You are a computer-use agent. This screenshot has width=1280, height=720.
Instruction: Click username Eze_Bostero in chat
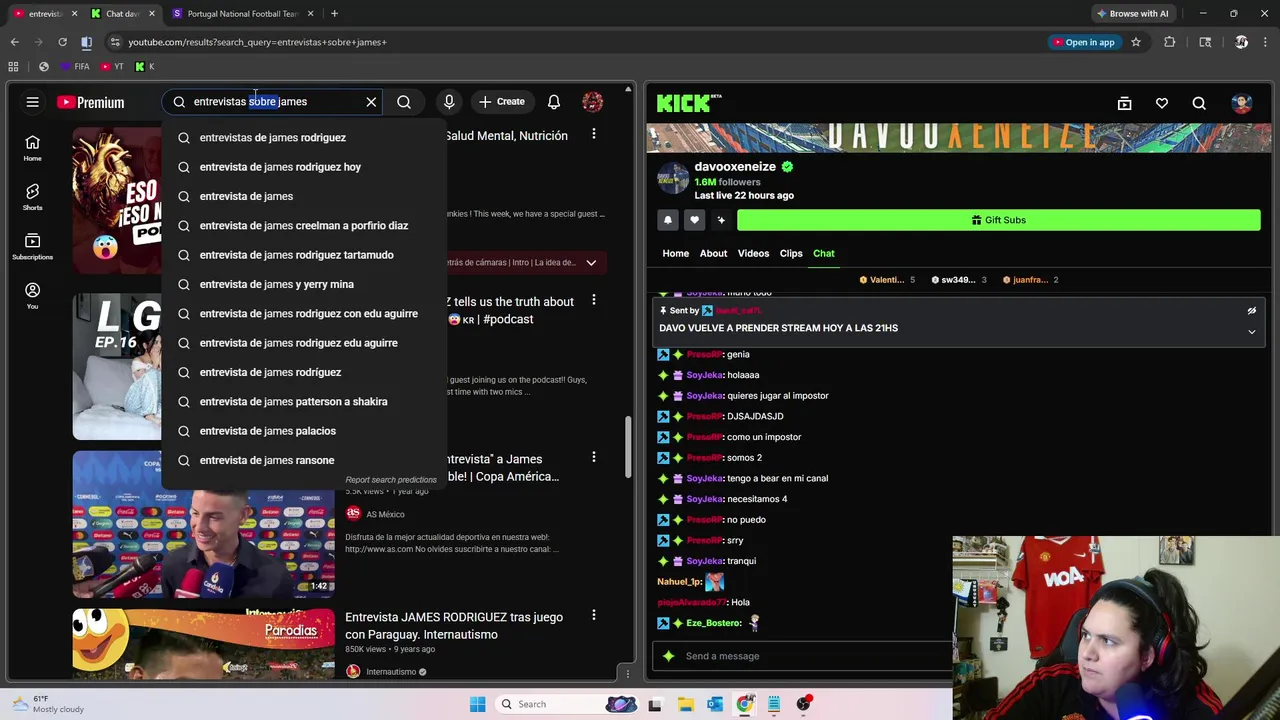point(714,623)
